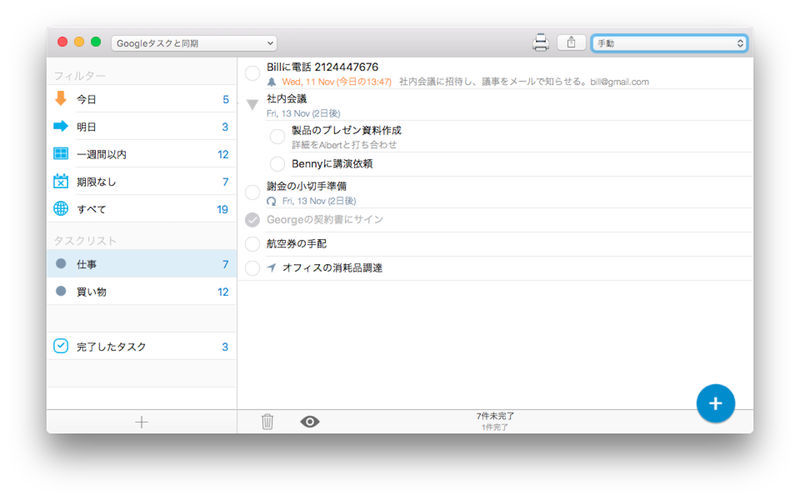
Task: Check off the 航空券の手配 task
Action: tap(252, 243)
